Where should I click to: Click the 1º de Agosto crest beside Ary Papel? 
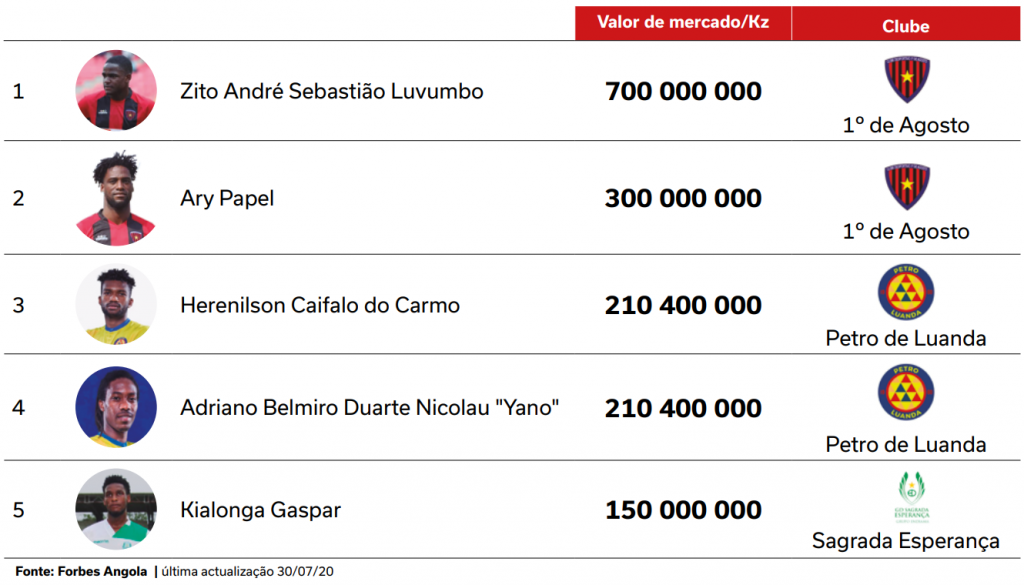click(906, 188)
